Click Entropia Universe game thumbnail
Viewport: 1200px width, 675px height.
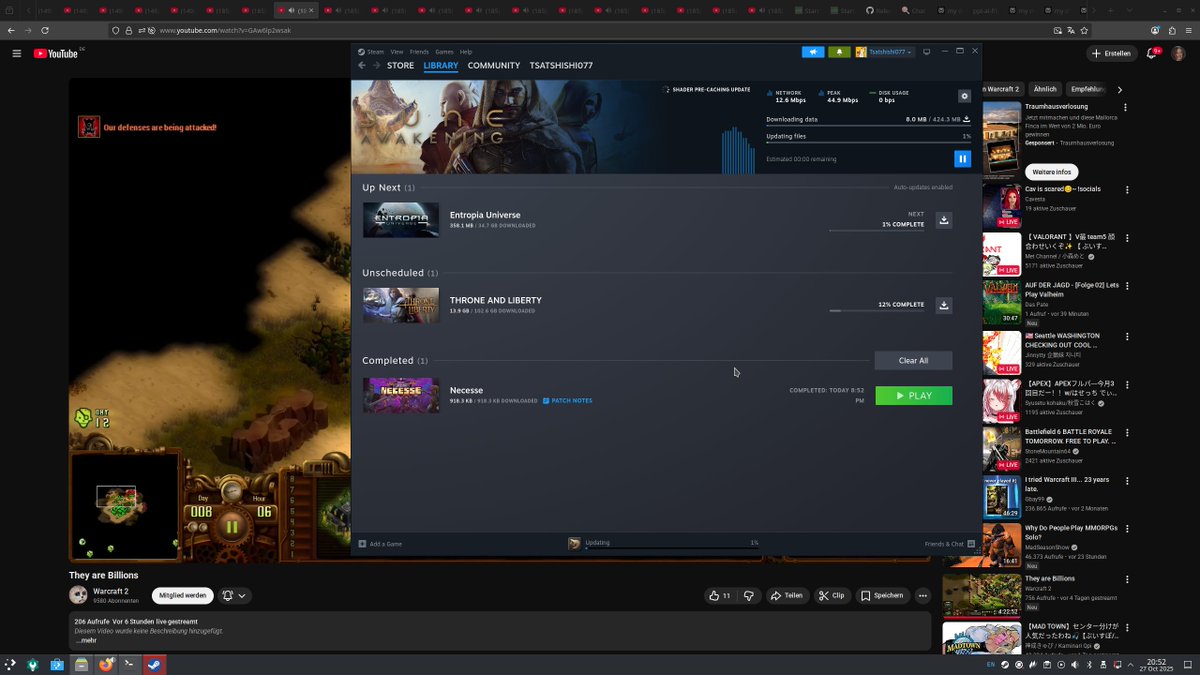pyautogui.click(x=401, y=220)
